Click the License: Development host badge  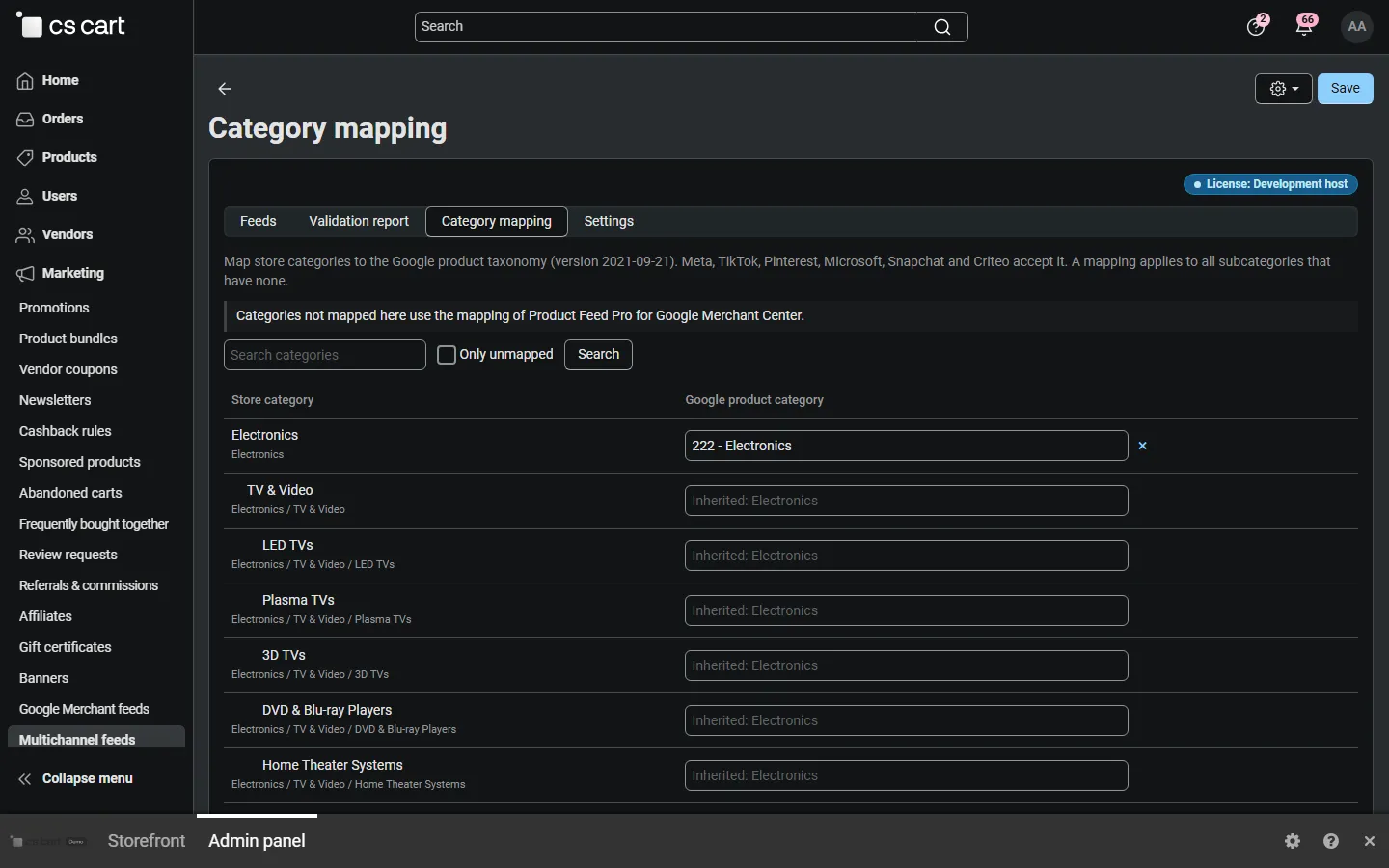pos(1271,184)
